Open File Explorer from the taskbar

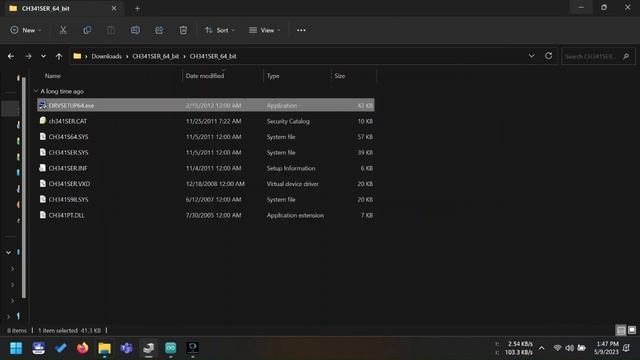pos(104,348)
